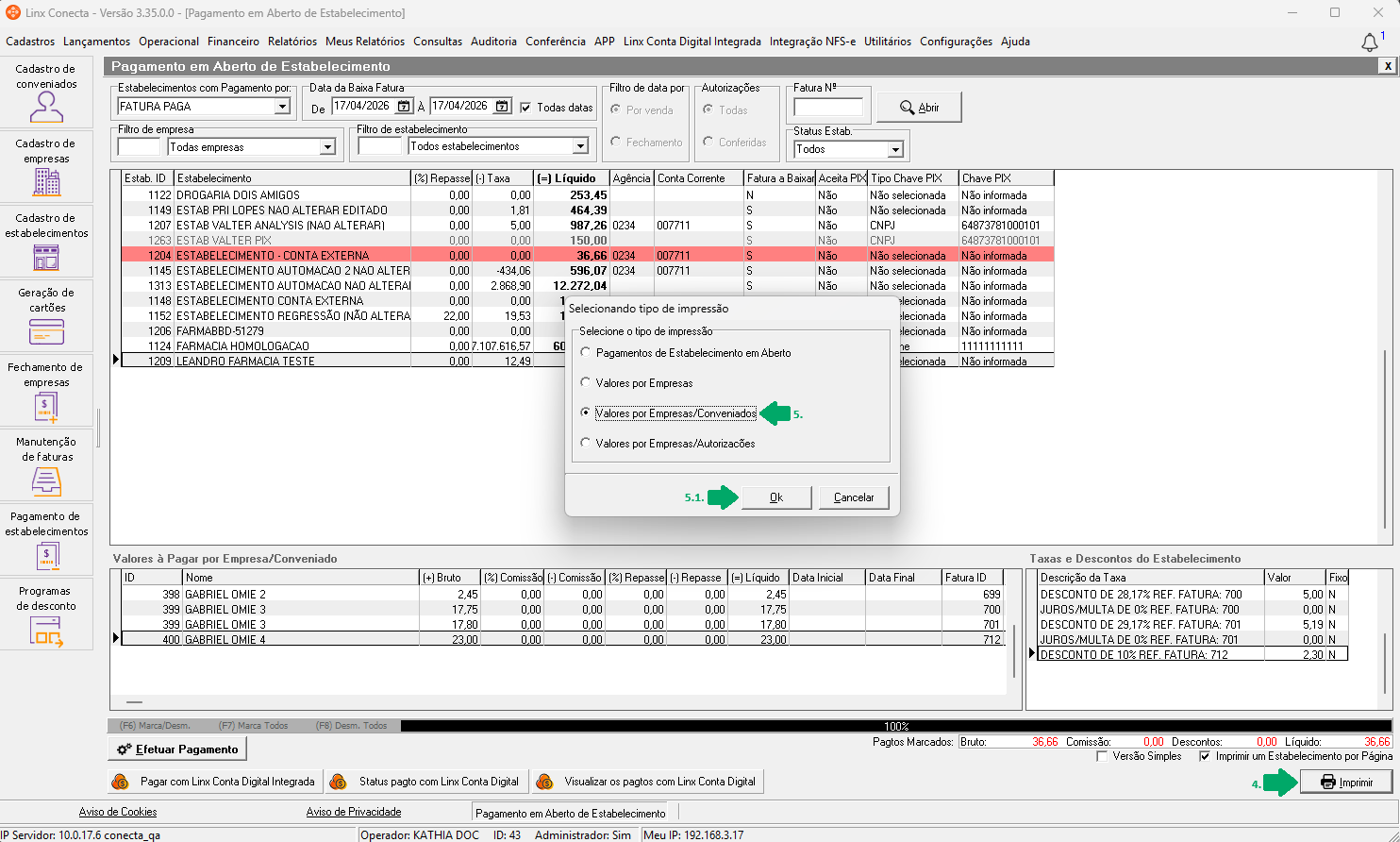Open calendar picker for the De date
Screen dimensions: 1400x842
point(404,107)
